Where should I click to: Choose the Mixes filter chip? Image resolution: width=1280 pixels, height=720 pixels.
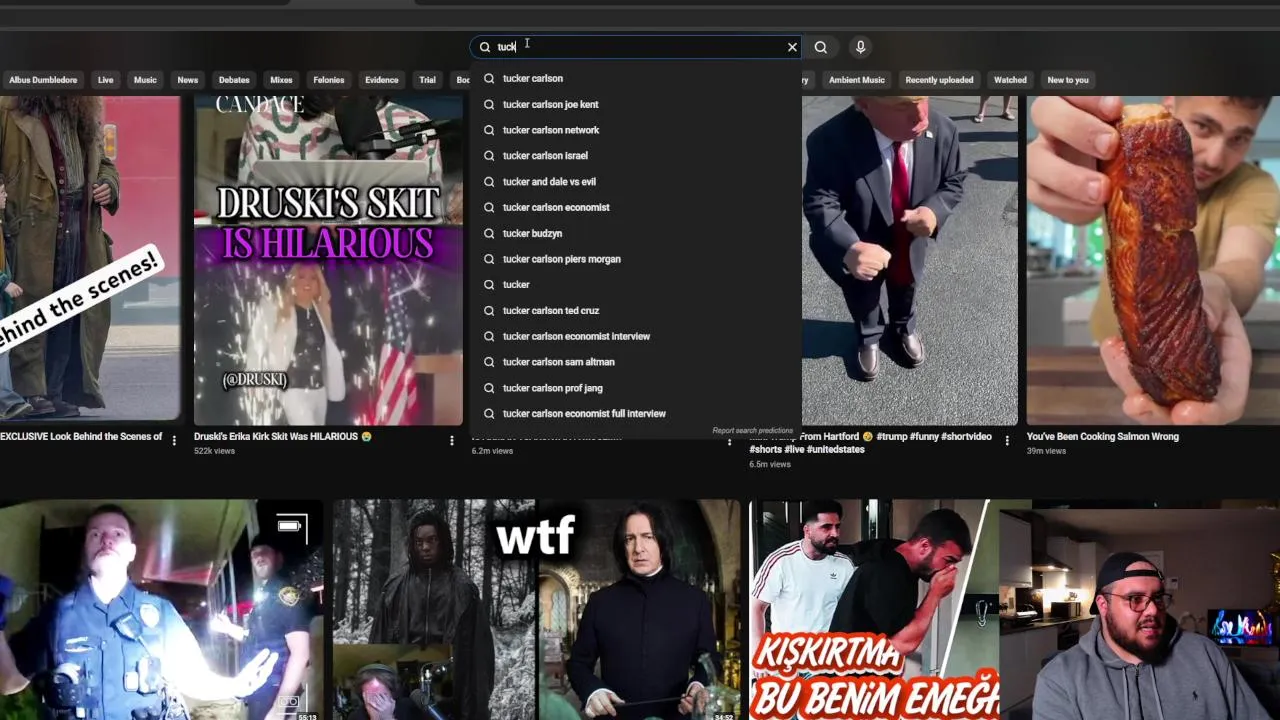[281, 80]
